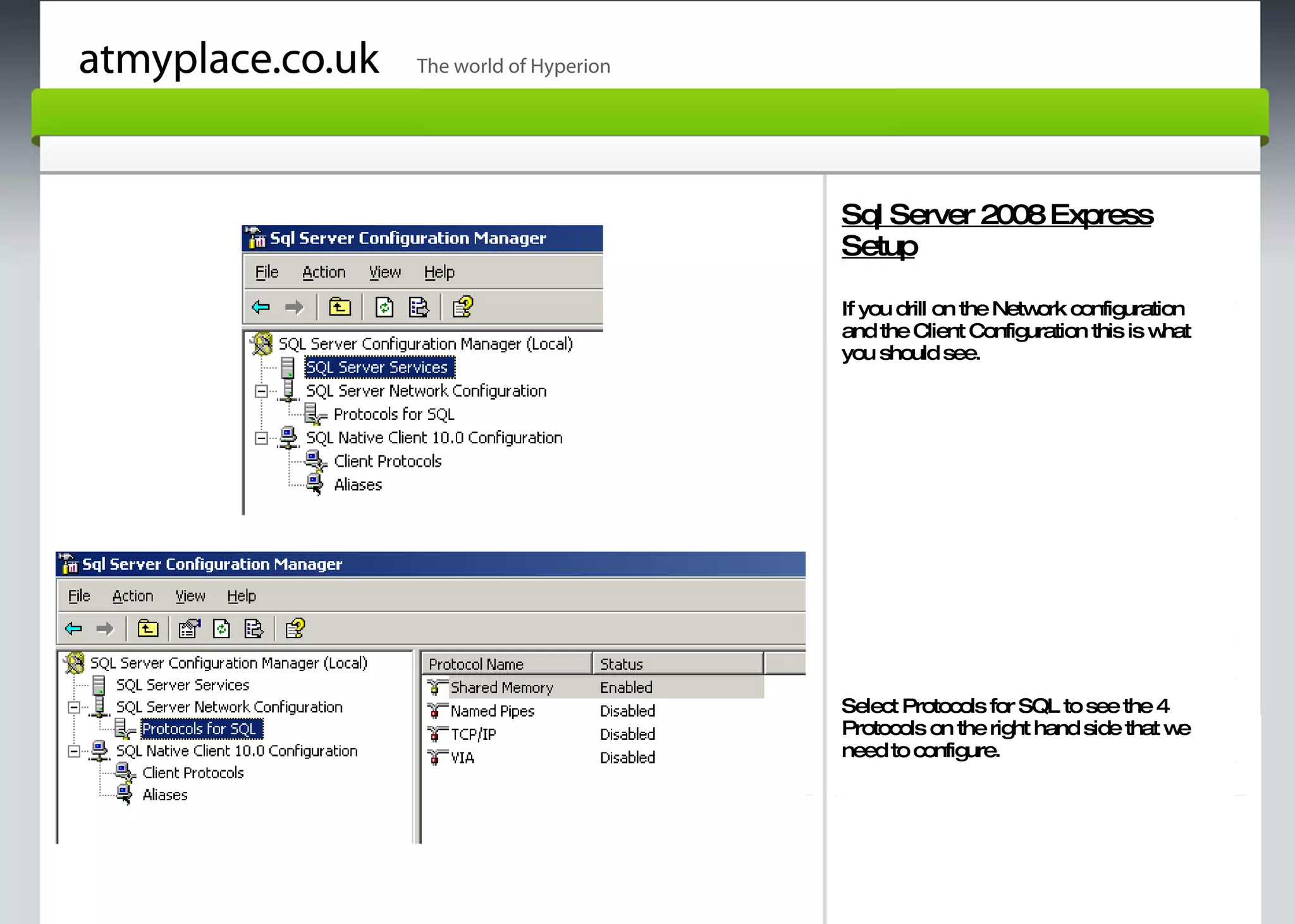Open Action menu in upper window
This screenshot has width=1295, height=924.
[323, 273]
